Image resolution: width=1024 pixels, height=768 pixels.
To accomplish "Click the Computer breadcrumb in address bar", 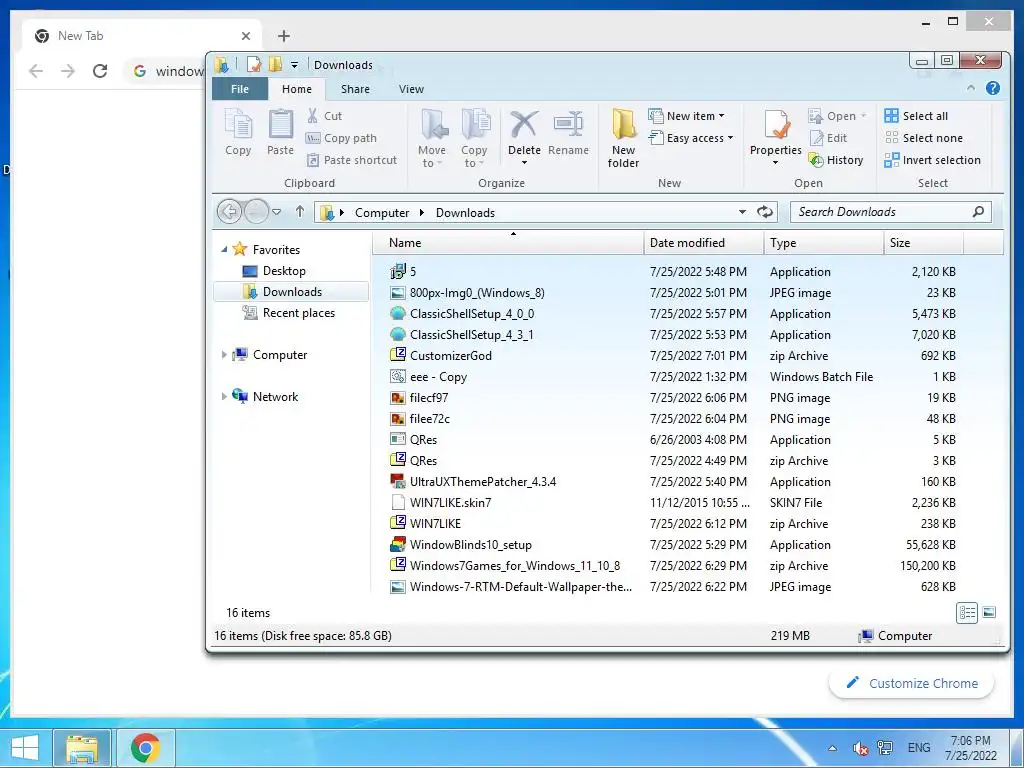I will [382, 213].
